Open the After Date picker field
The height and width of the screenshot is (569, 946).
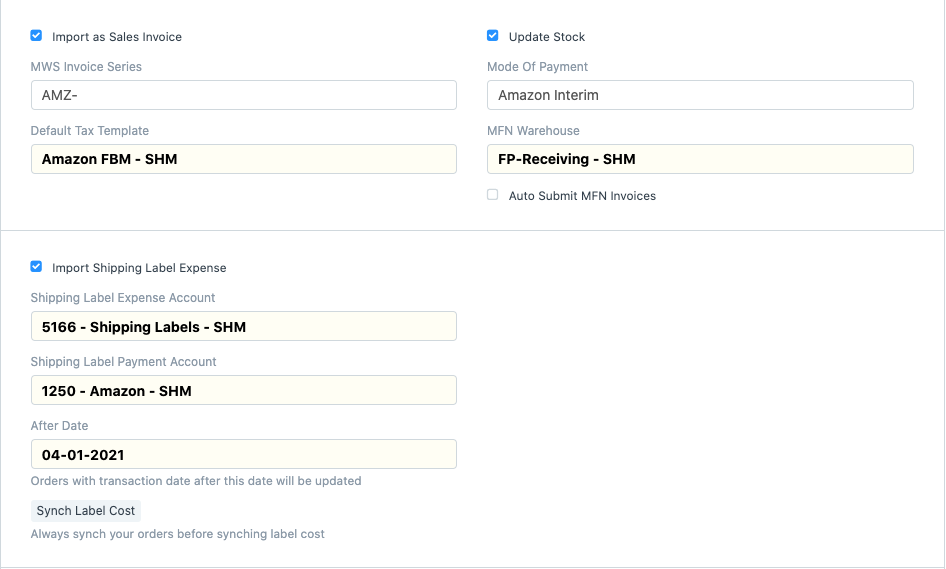[244, 454]
